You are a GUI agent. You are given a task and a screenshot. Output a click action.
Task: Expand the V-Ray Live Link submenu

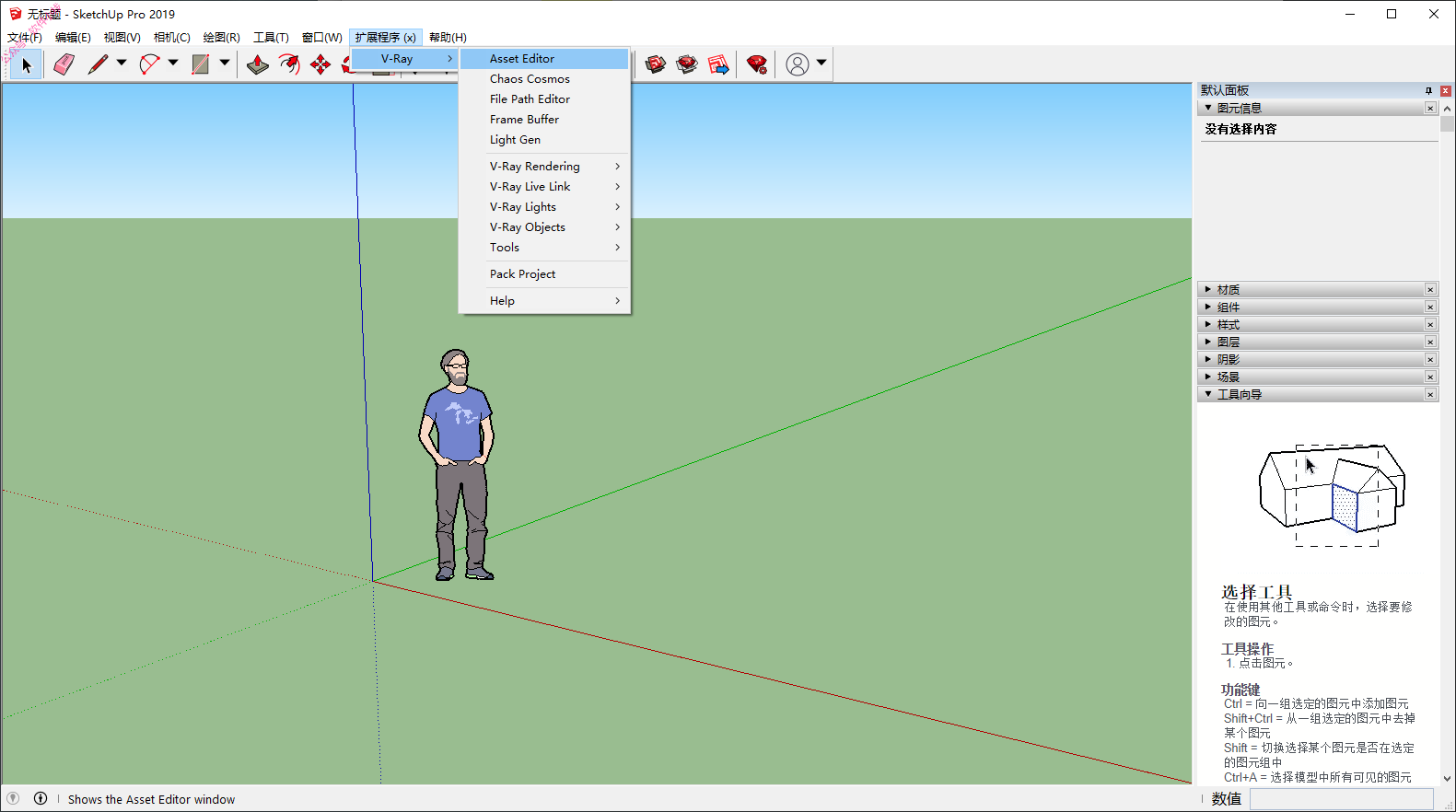(x=544, y=187)
